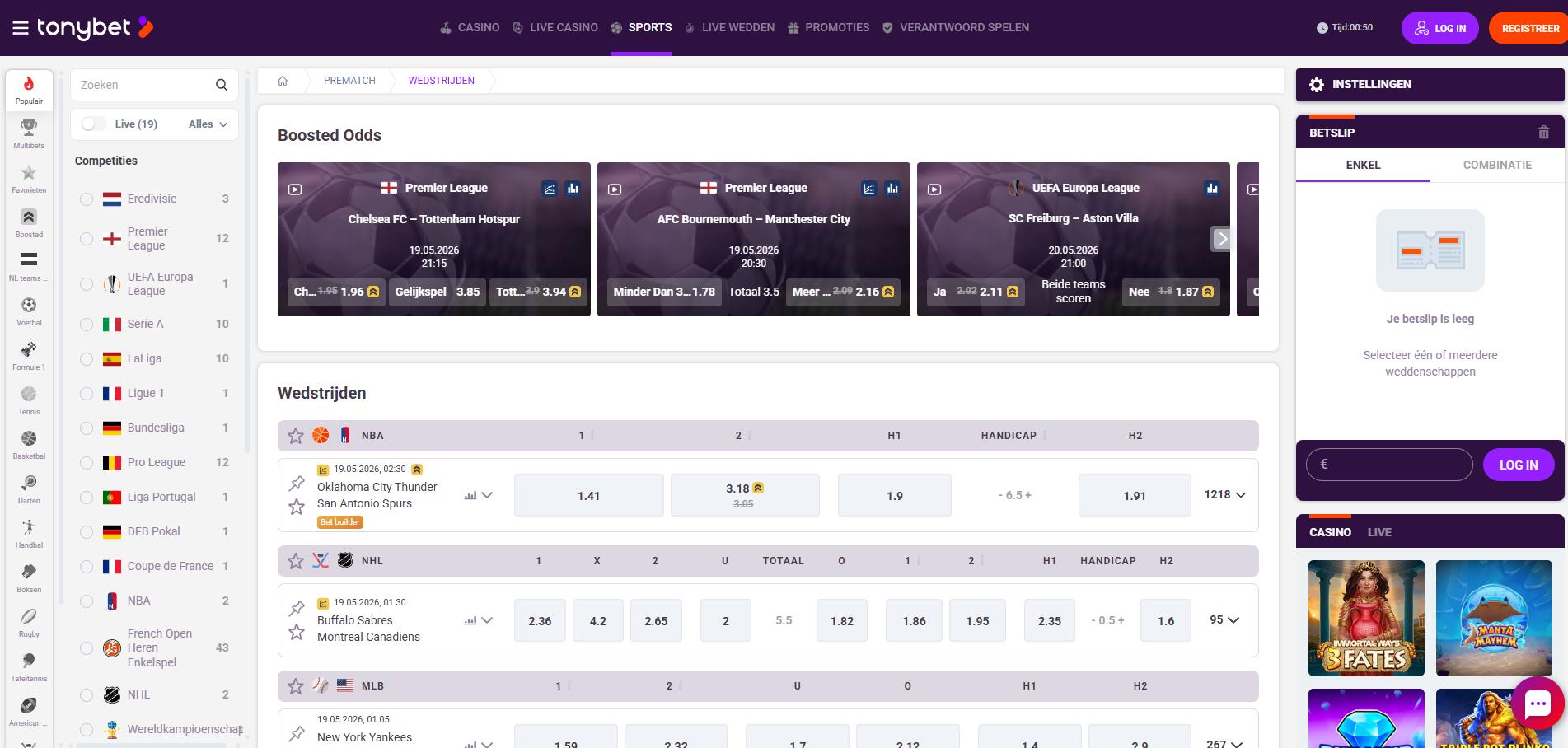This screenshot has width=1568, height=748.
Task: Click the euro stake input field
Action: [x=1389, y=465]
